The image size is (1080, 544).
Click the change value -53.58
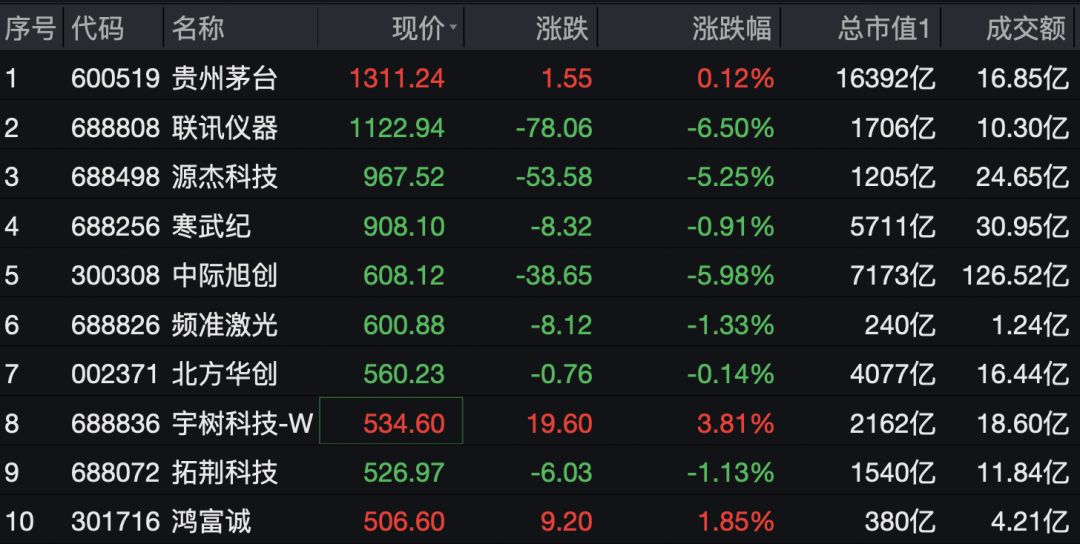tap(554, 177)
